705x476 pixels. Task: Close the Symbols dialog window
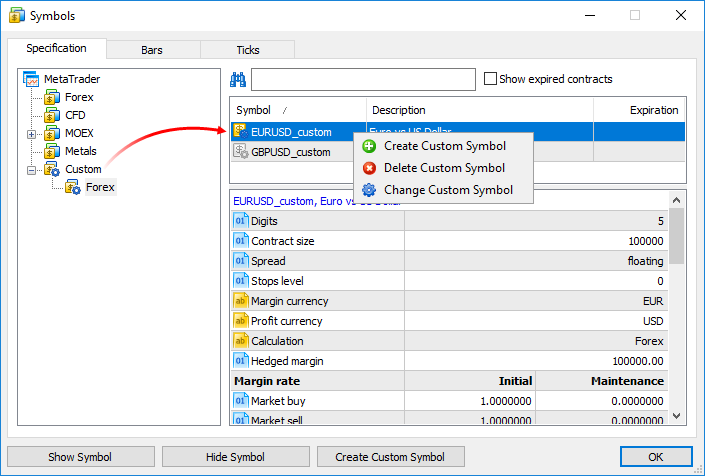(681, 15)
